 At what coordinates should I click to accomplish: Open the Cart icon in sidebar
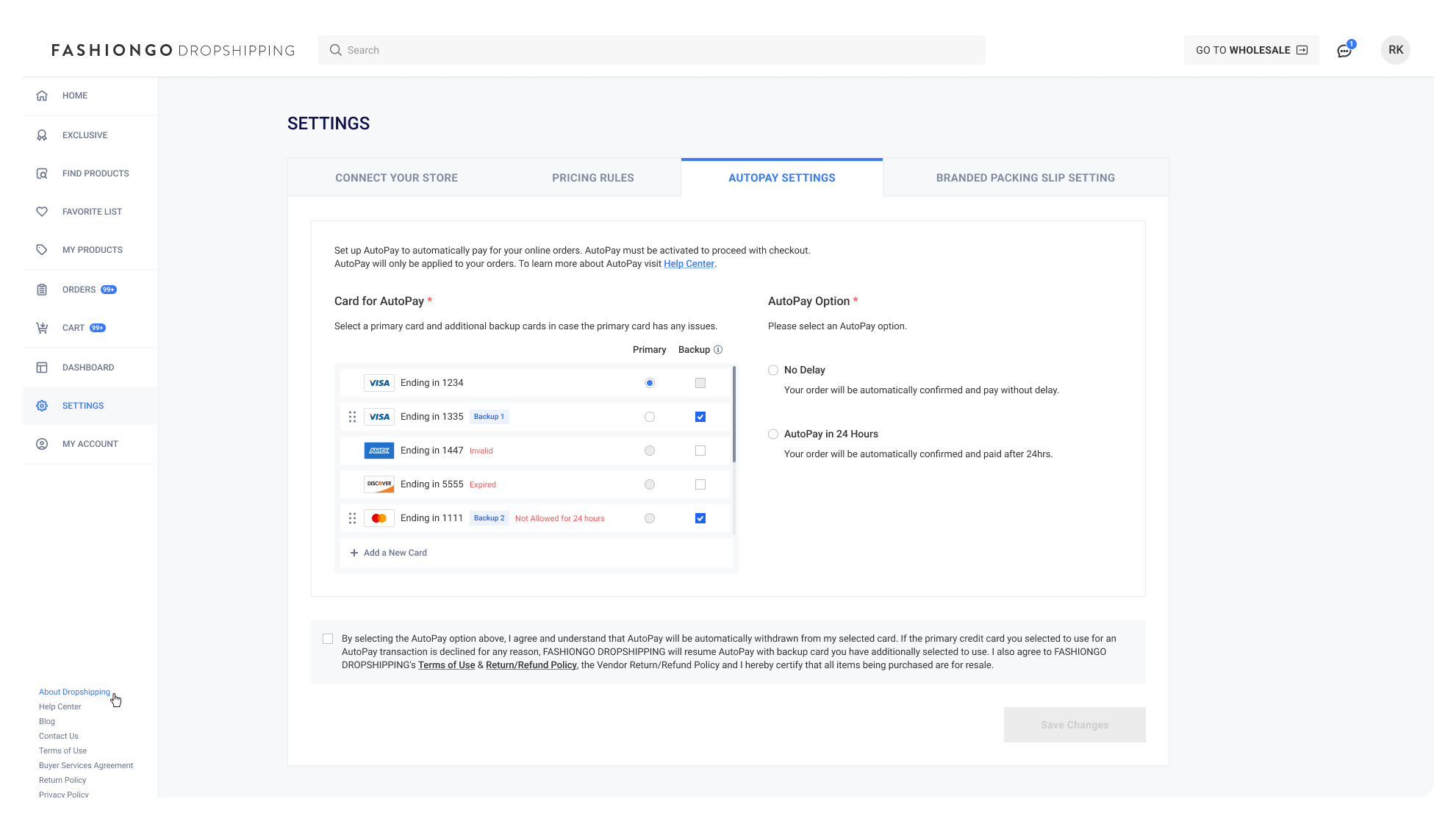click(42, 328)
